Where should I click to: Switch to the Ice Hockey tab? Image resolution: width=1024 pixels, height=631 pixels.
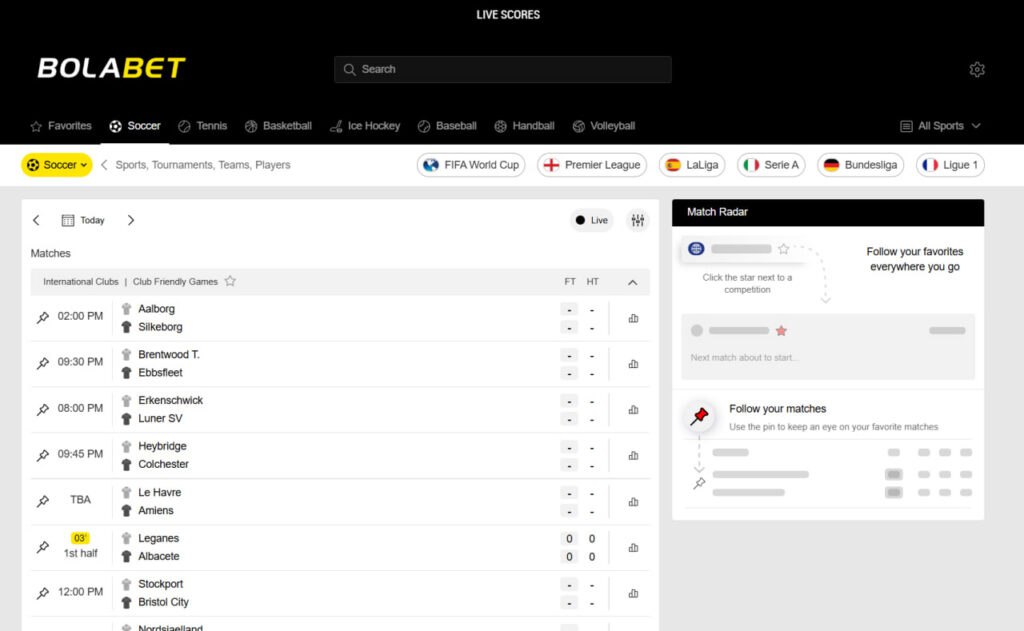tap(364, 126)
